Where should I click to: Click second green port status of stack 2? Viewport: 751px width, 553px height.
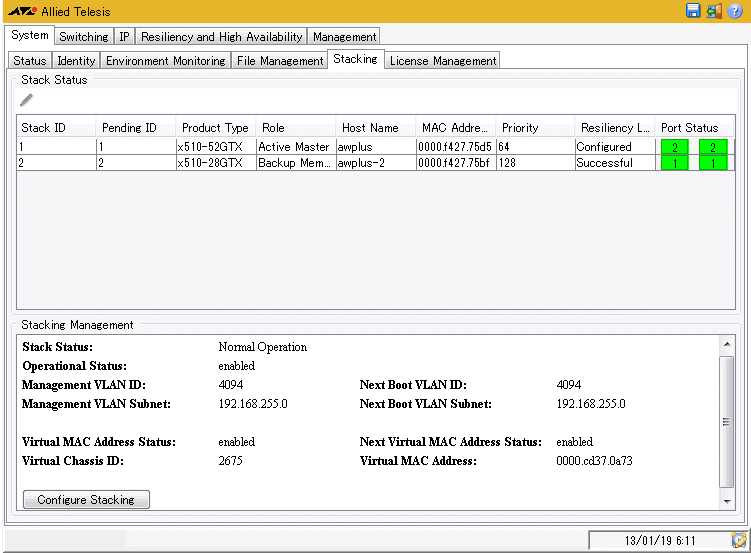(713, 163)
